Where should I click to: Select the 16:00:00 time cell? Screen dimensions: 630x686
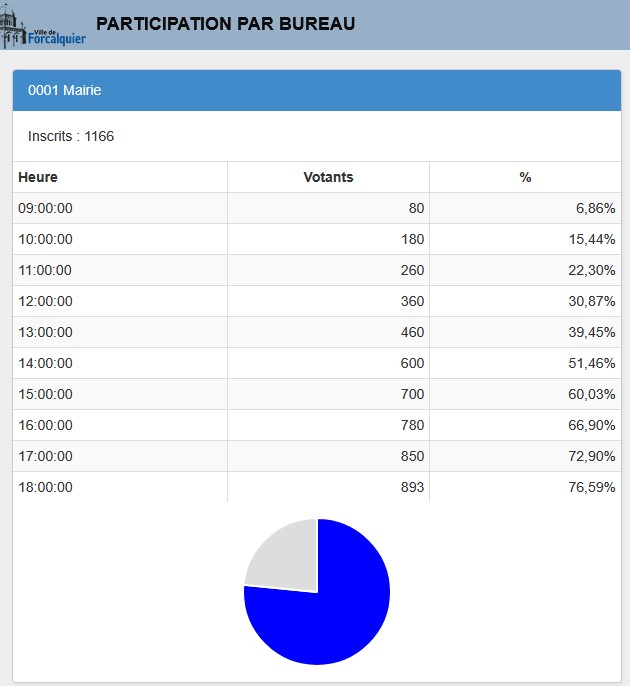[x=46, y=425]
